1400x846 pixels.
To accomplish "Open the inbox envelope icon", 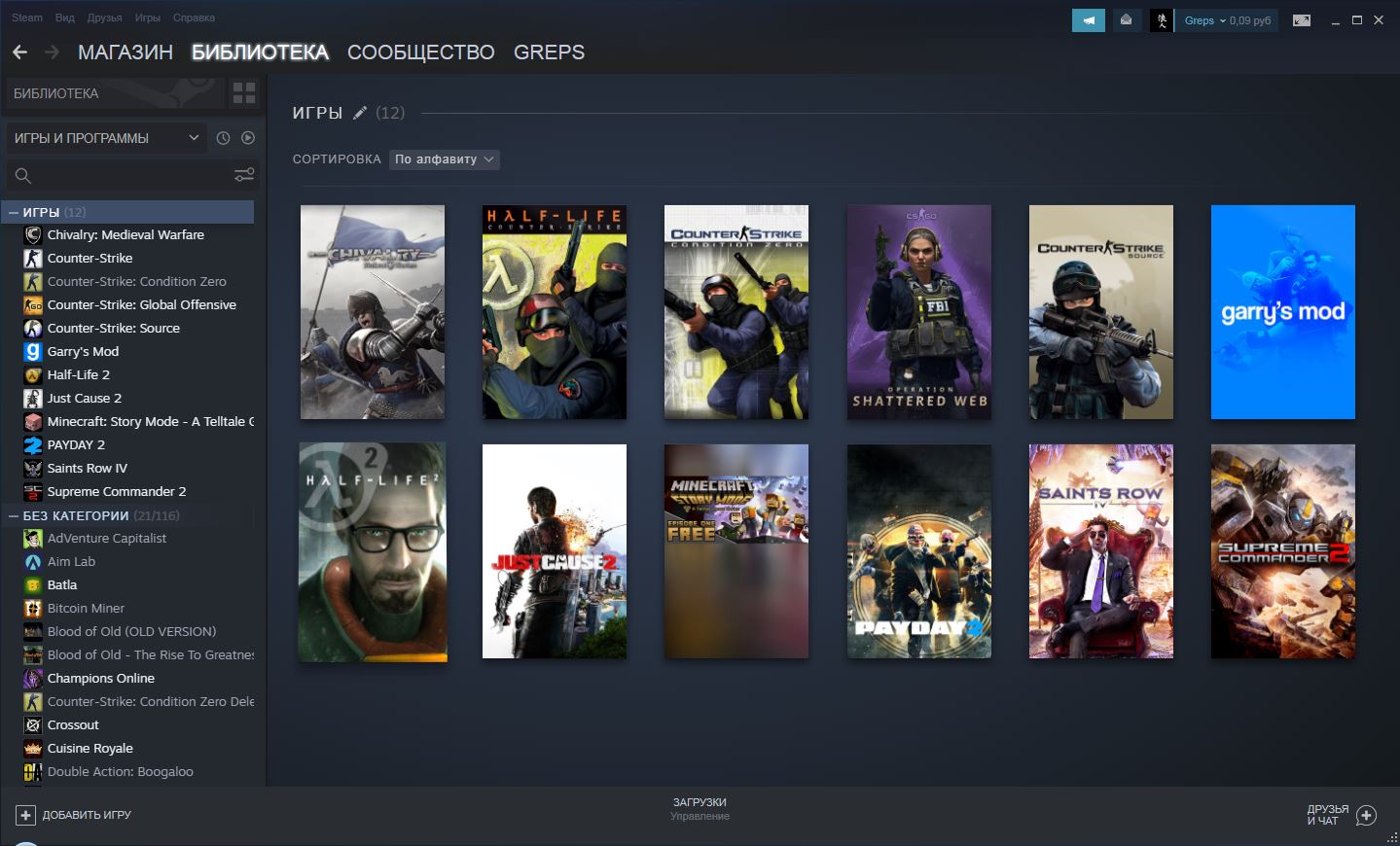I will click(x=1126, y=19).
